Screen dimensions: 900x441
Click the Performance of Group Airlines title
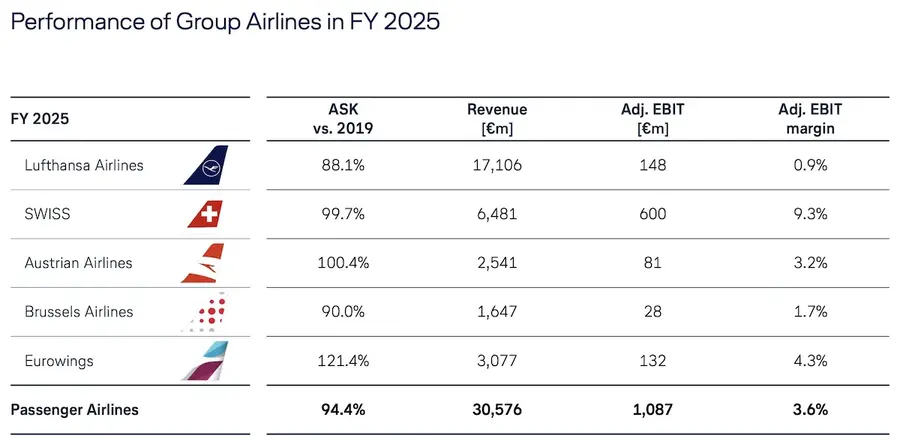pos(225,22)
